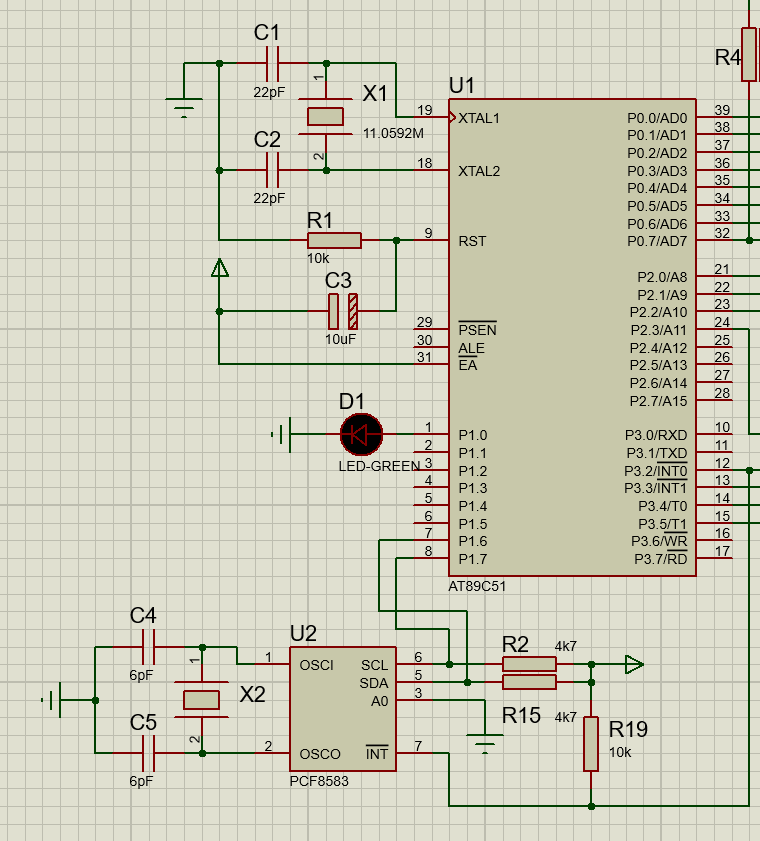Click the SCL pin label on U2

374,665
